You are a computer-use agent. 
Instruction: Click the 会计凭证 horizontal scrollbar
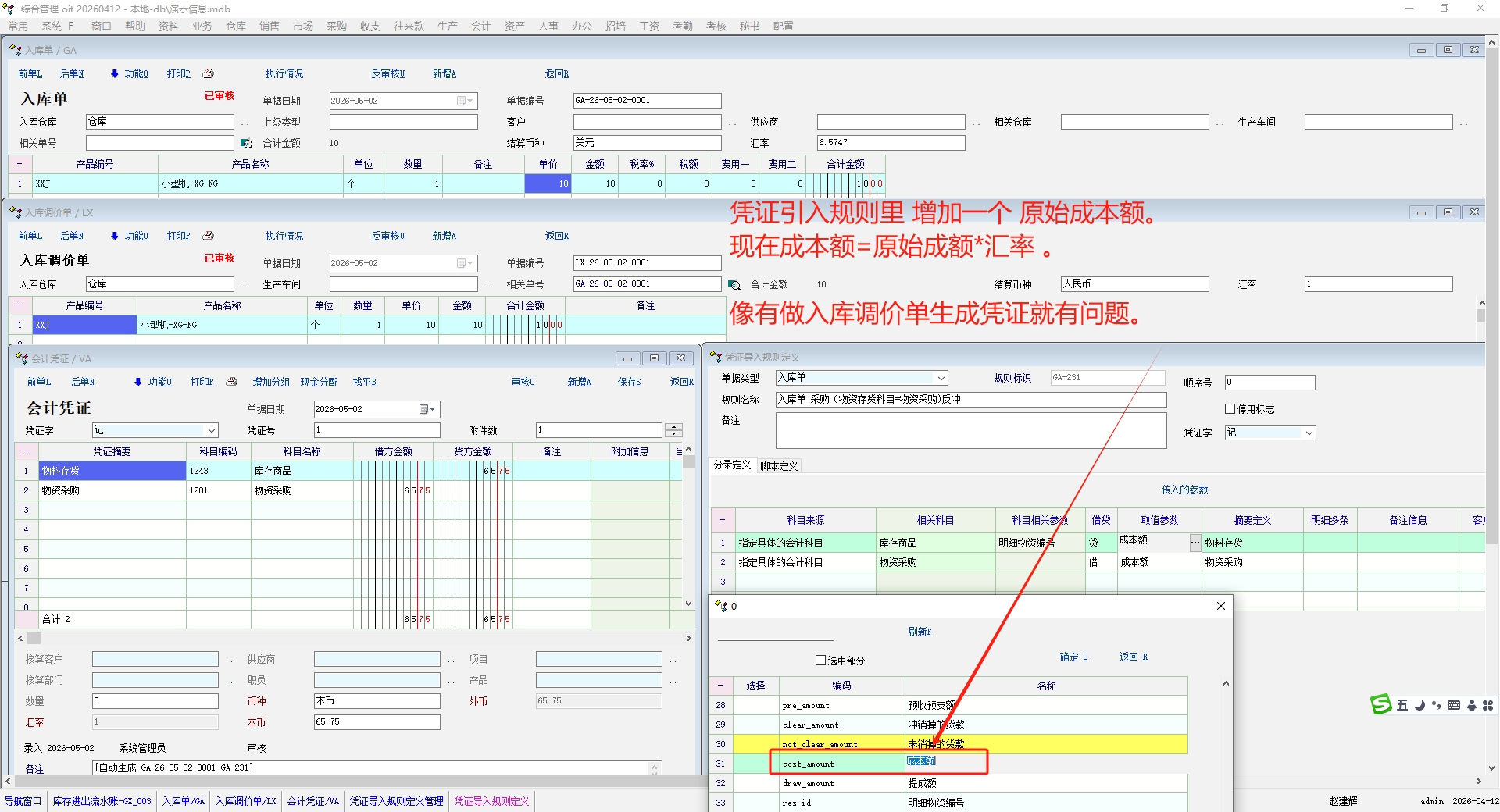355,638
